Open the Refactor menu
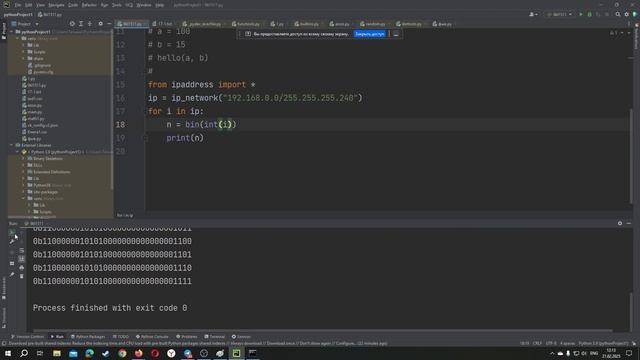640x360 pixels. tap(89, 5)
